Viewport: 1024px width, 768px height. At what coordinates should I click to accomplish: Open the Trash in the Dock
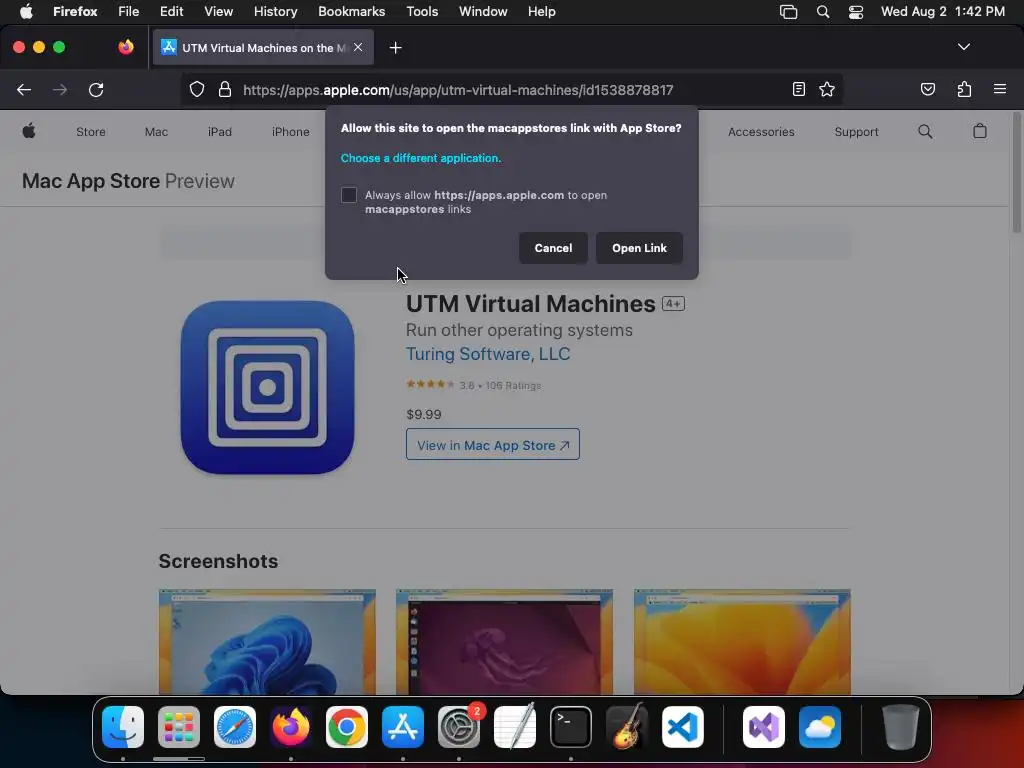pyautogui.click(x=901, y=727)
